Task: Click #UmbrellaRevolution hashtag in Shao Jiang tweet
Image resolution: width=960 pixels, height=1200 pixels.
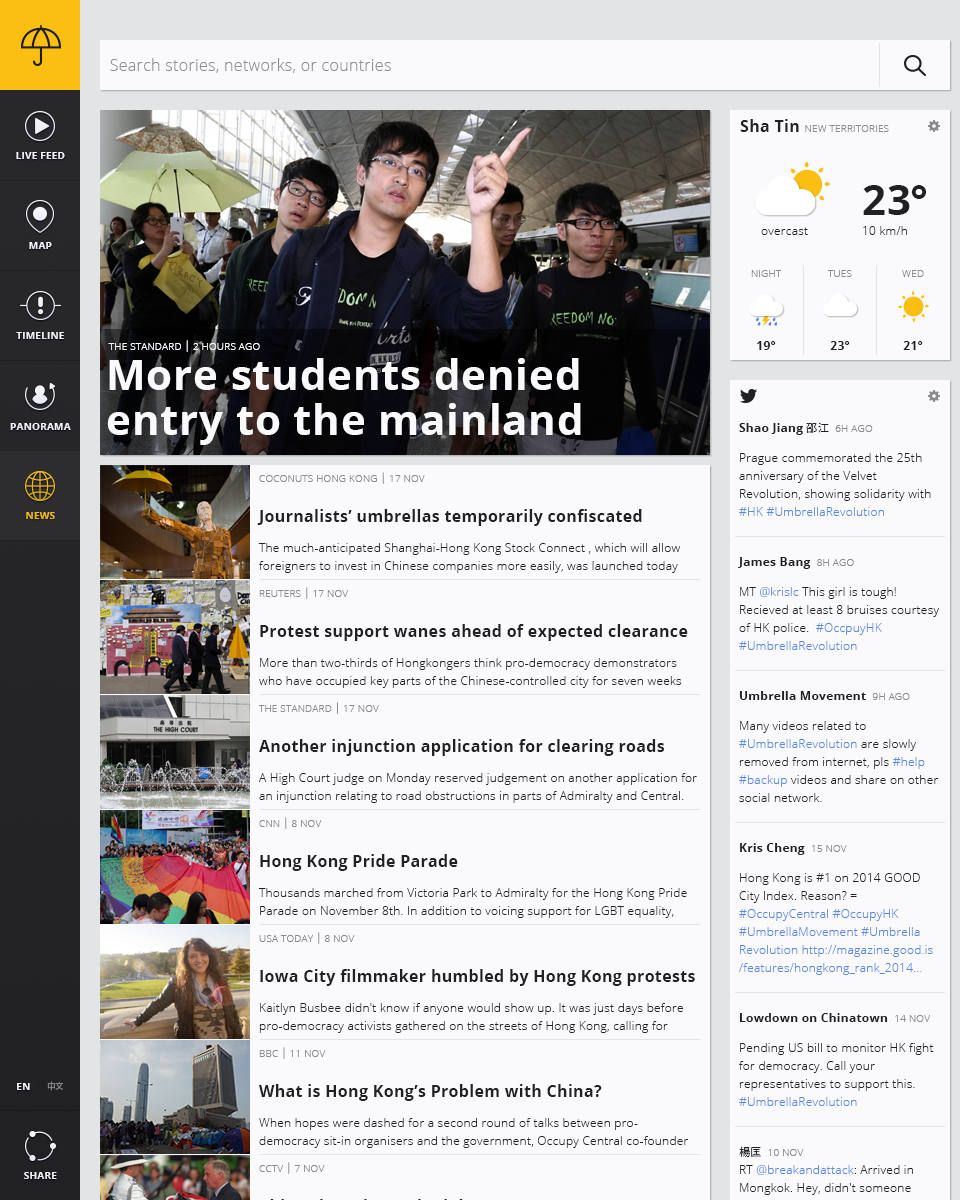Action: tap(825, 512)
